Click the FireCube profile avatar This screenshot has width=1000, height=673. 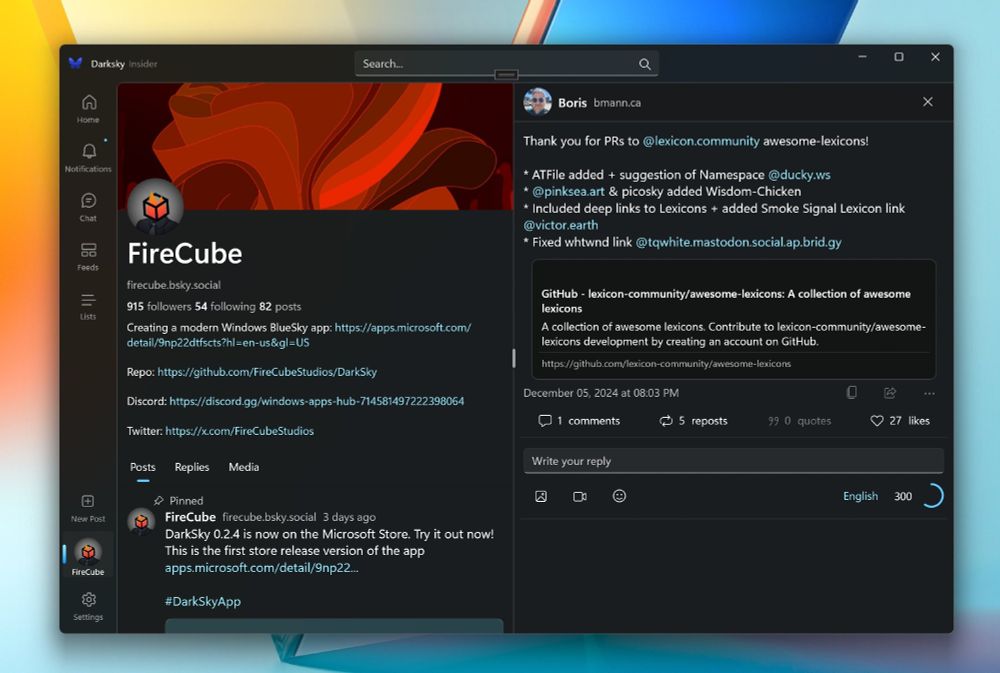(156, 207)
